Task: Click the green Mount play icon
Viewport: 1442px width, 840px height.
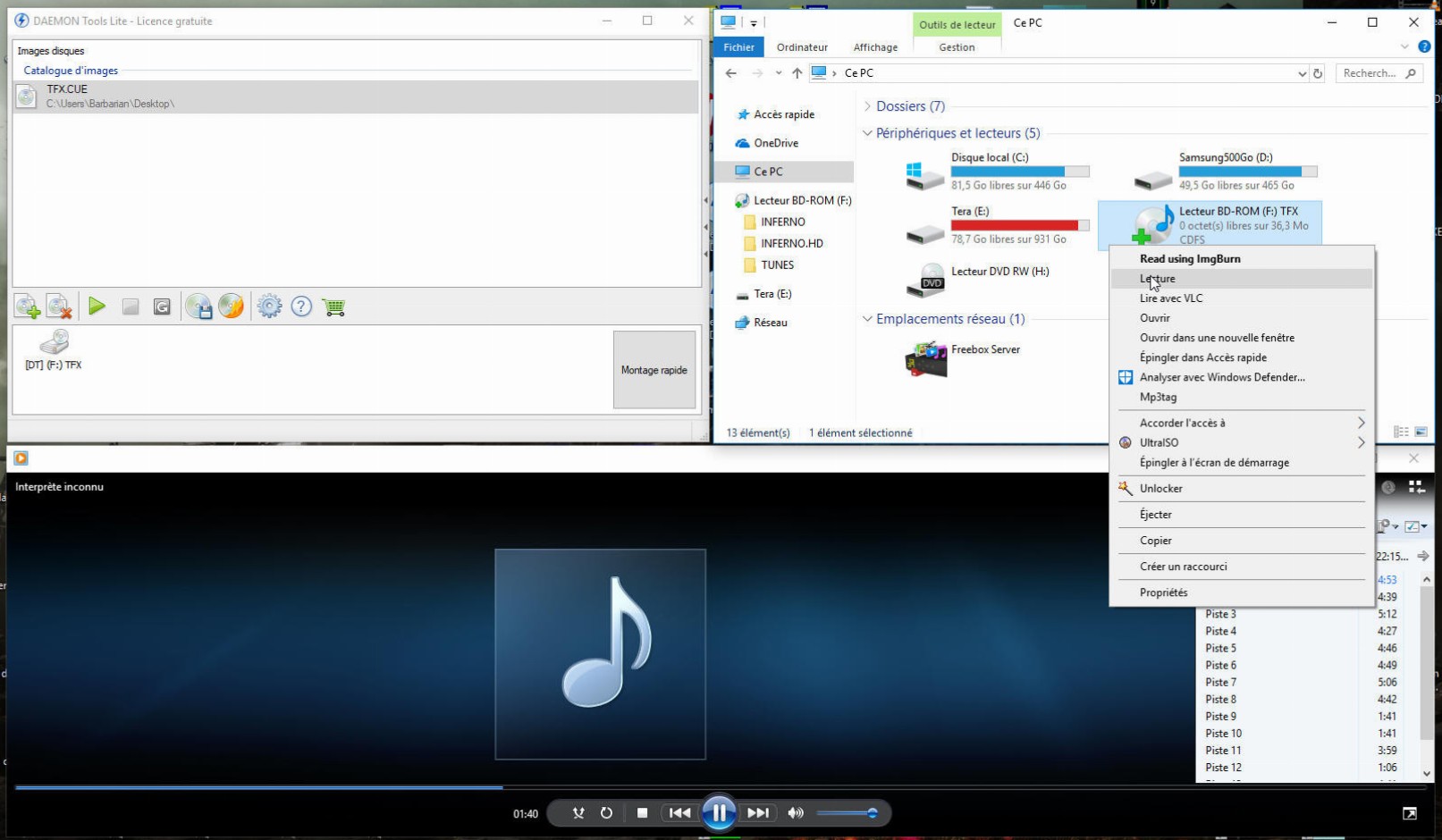Action: 97,307
